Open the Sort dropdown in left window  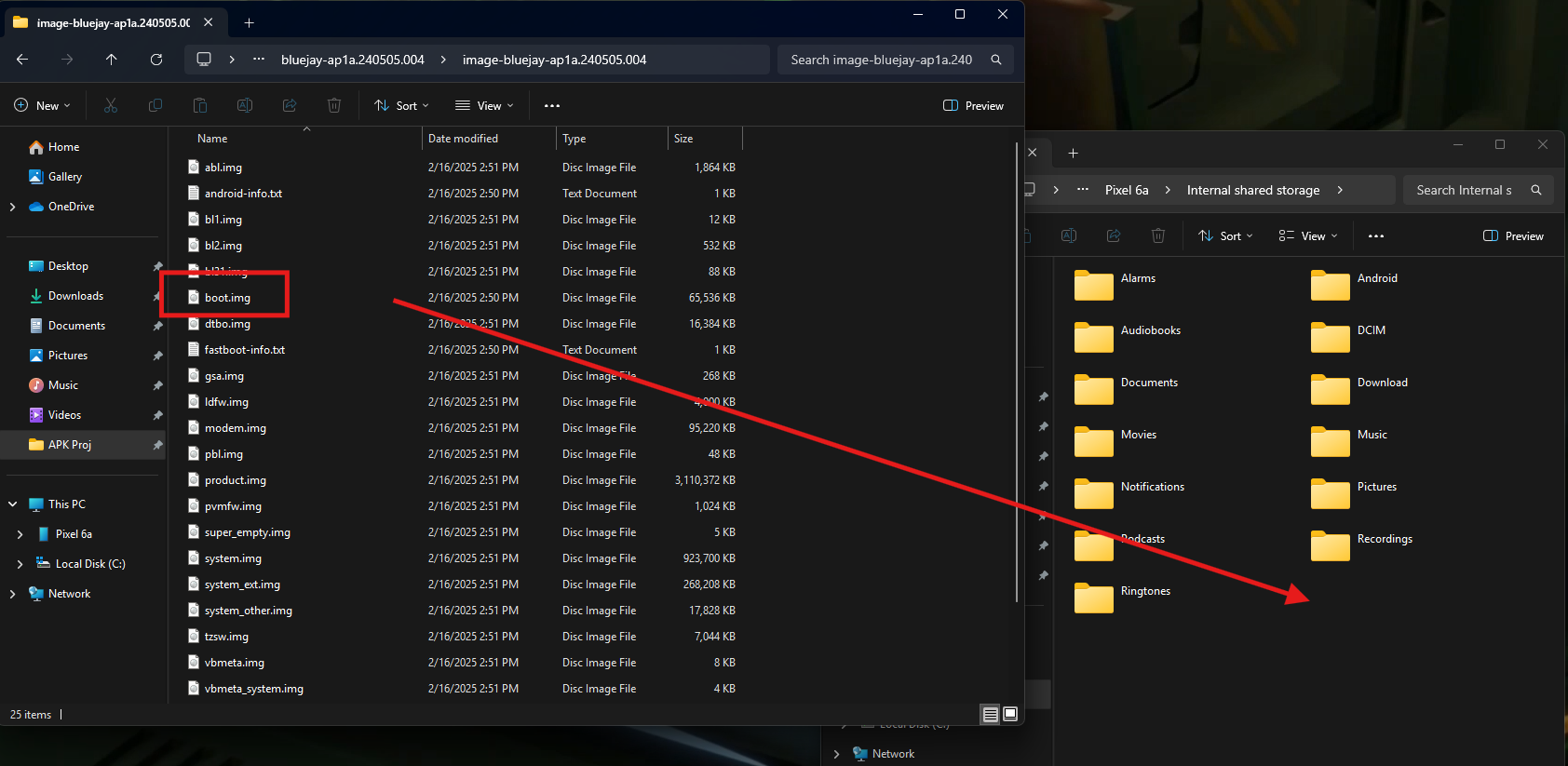tap(401, 106)
